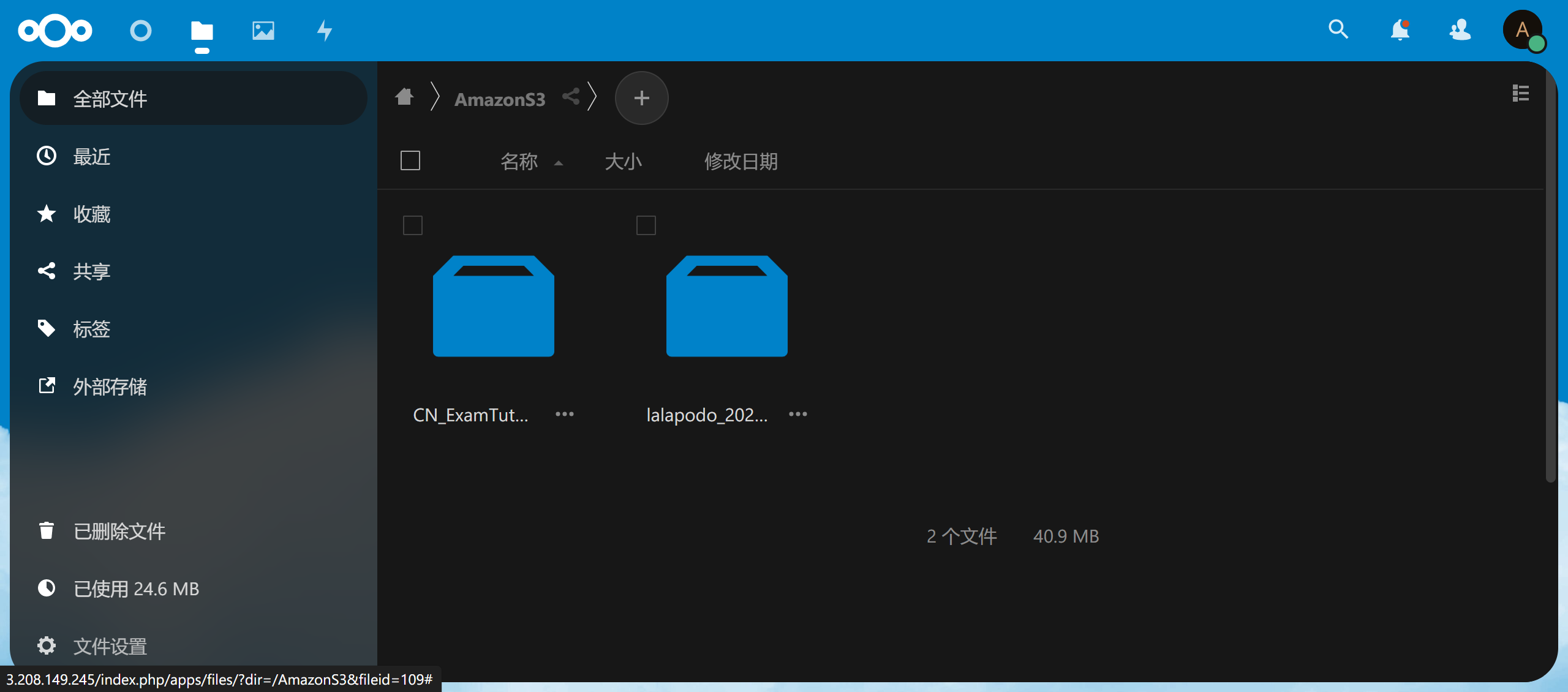Sort files by 修改日期 column

click(x=741, y=161)
